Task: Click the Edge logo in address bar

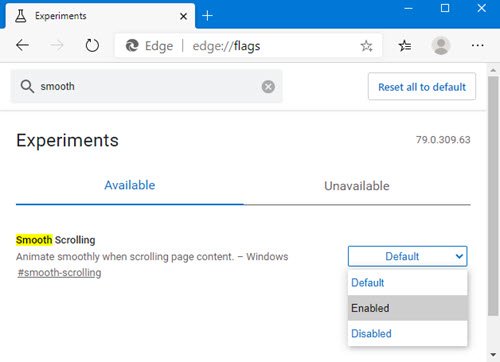Action: tap(132, 46)
